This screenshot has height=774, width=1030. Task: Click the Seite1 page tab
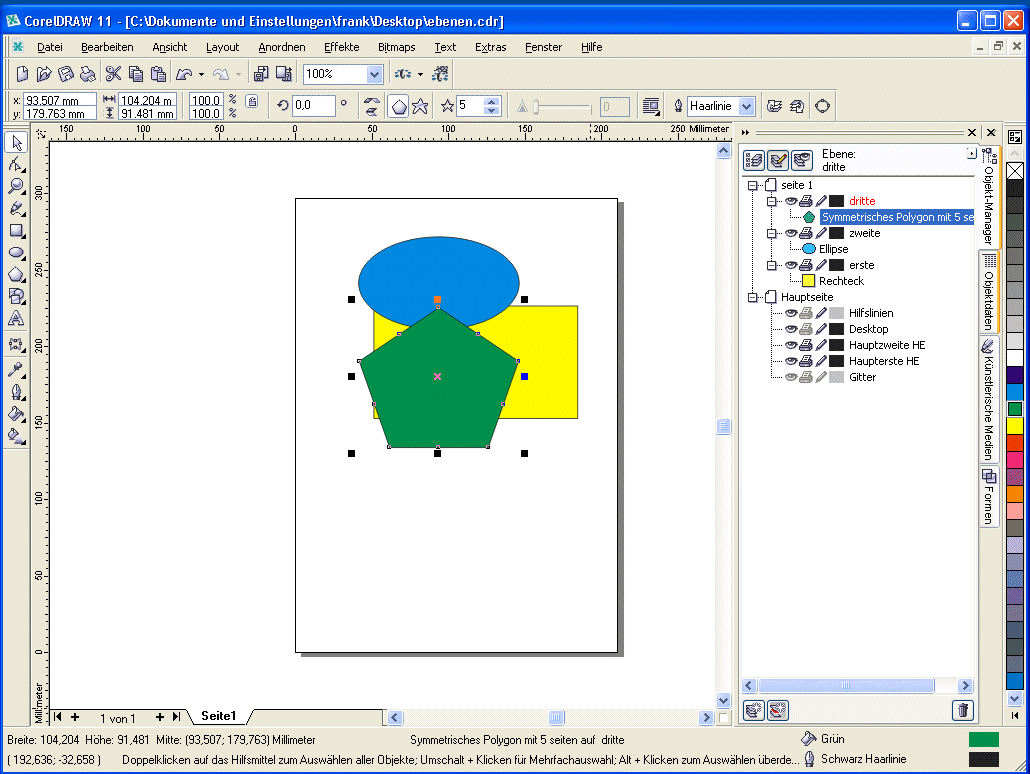(x=218, y=716)
